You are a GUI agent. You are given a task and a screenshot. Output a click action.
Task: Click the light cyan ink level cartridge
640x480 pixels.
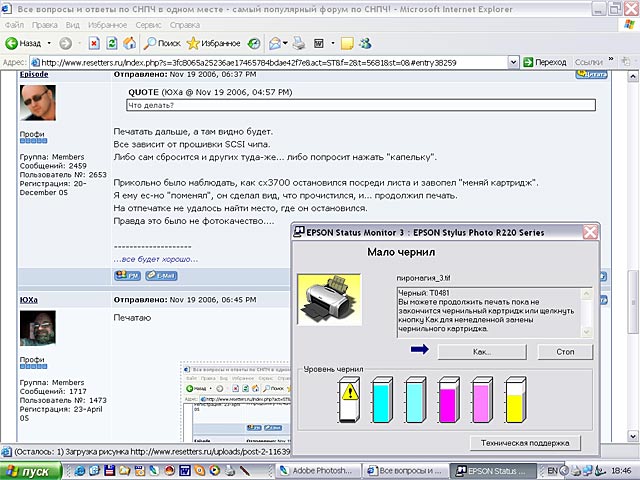click(x=416, y=400)
